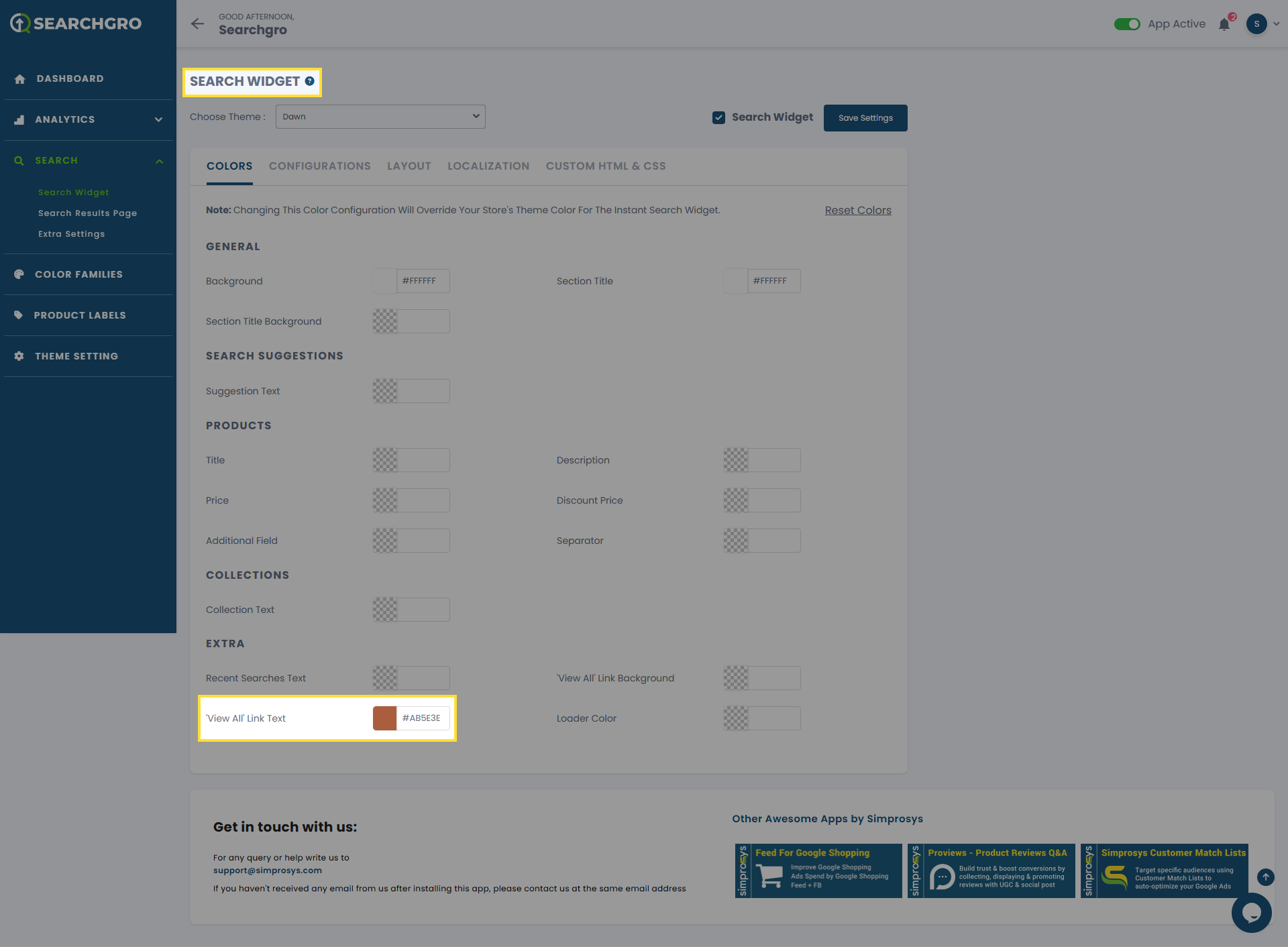
Task: Expand the Analytics sidebar menu
Action: coord(158,119)
